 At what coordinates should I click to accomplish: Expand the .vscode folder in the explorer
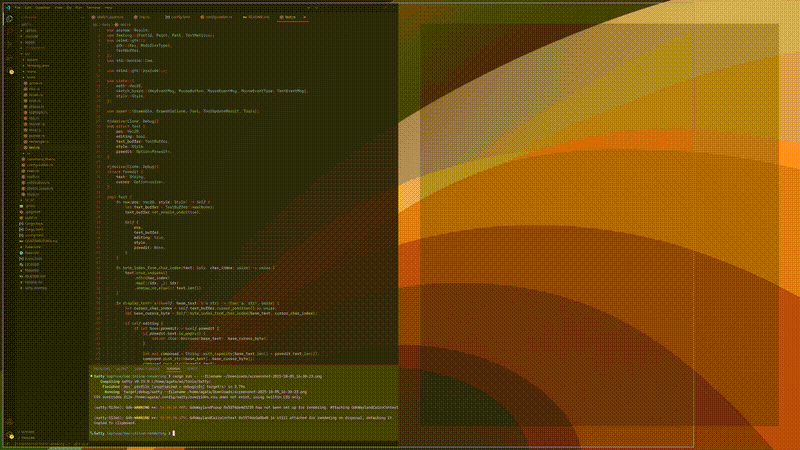pyautogui.click(x=31, y=36)
